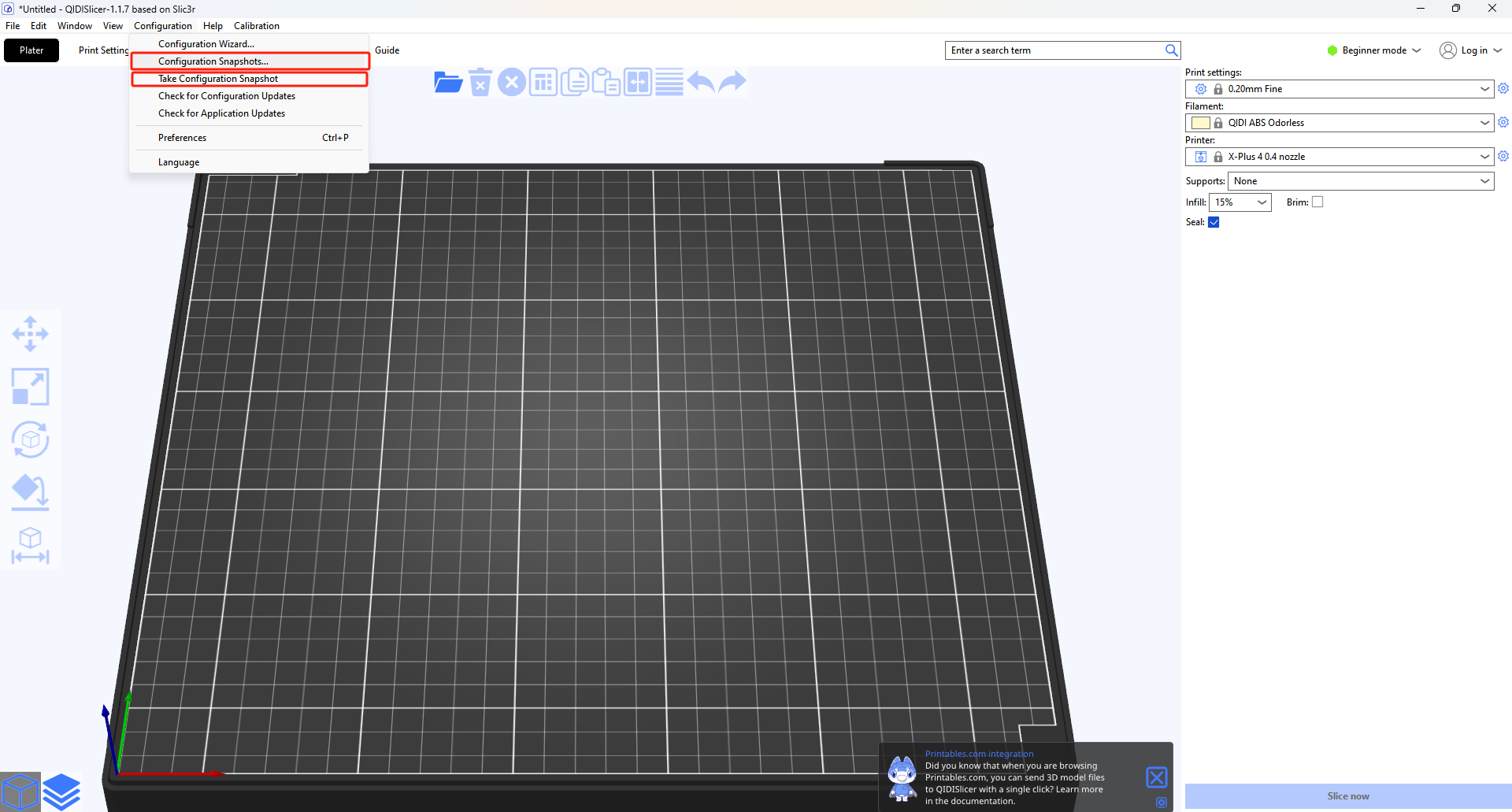Select the Rotate tool icon
The width and height of the screenshot is (1512, 812).
tap(30, 439)
